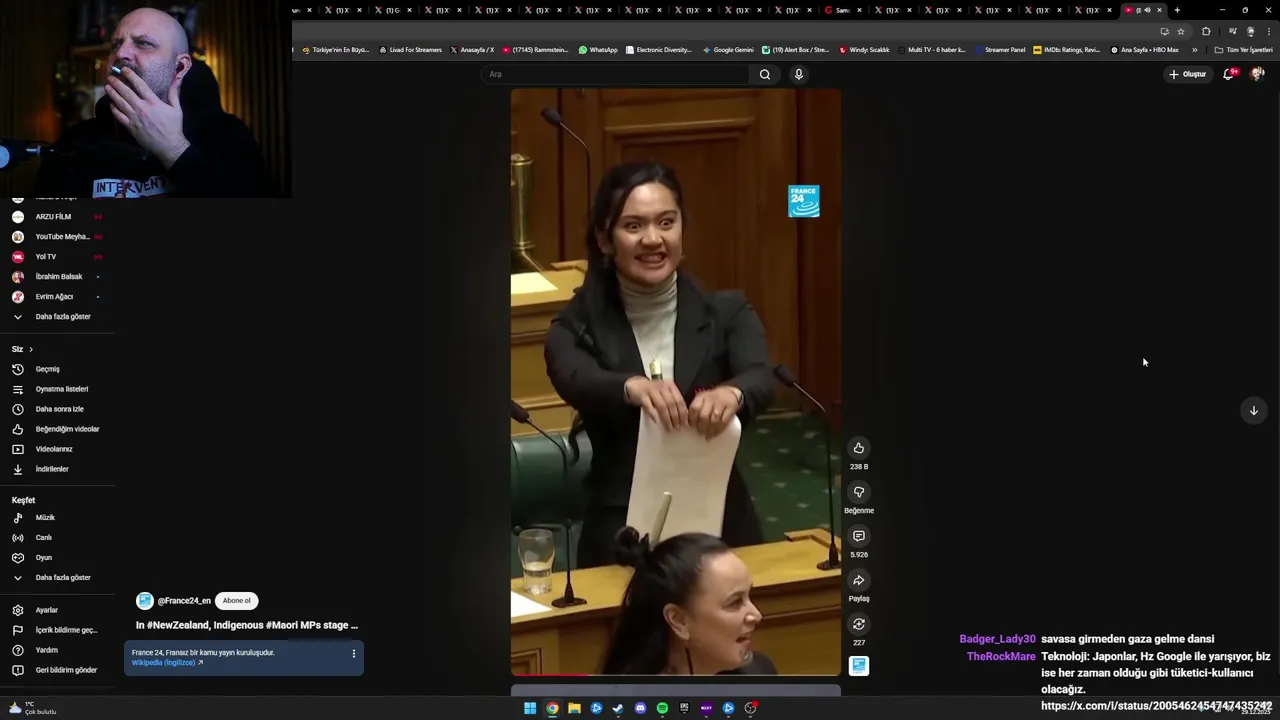Viewport: 1280px width, 720px height.
Task: Open Oynatma listeleri playlists
Action: pos(58,389)
